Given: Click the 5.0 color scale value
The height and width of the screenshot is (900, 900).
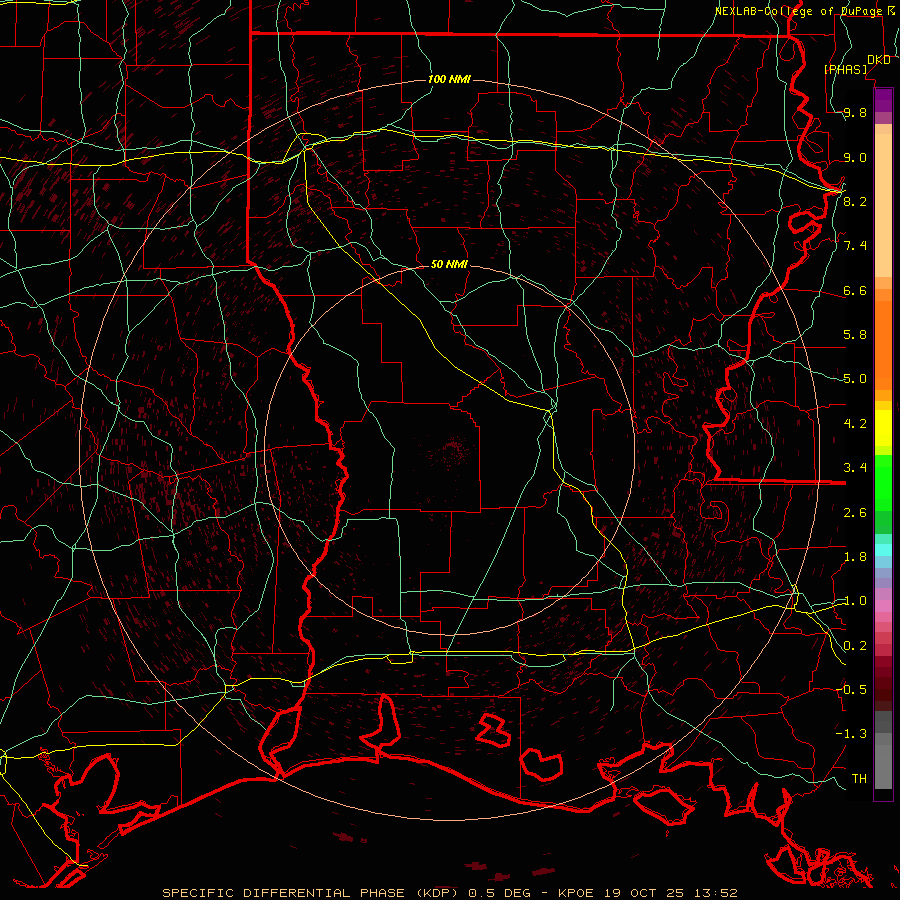Looking at the screenshot, I should (x=855, y=379).
